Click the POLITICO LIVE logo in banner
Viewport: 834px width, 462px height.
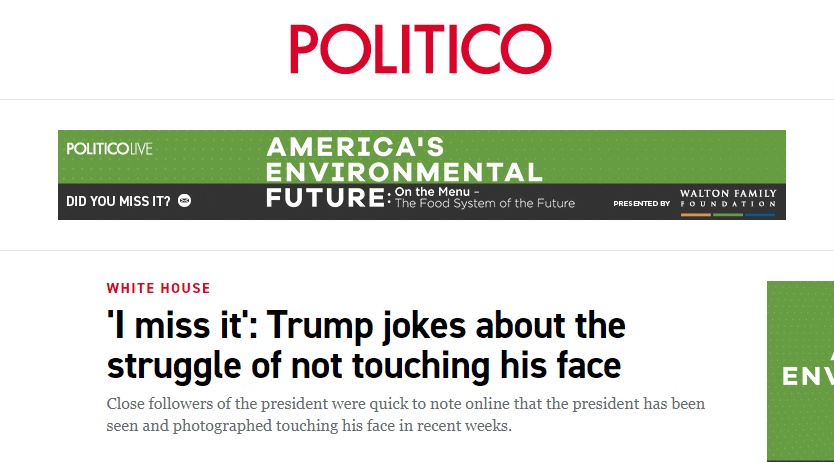[x=109, y=149]
